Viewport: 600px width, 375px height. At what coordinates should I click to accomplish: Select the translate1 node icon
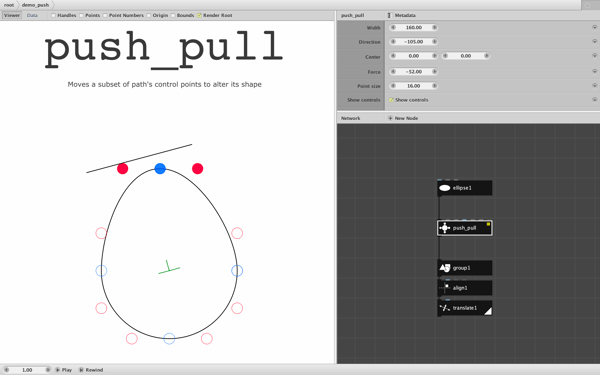pyautogui.click(x=445, y=308)
